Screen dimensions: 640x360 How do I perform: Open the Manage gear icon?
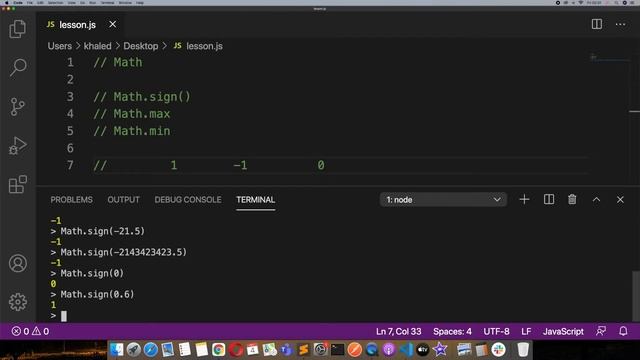point(18,302)
